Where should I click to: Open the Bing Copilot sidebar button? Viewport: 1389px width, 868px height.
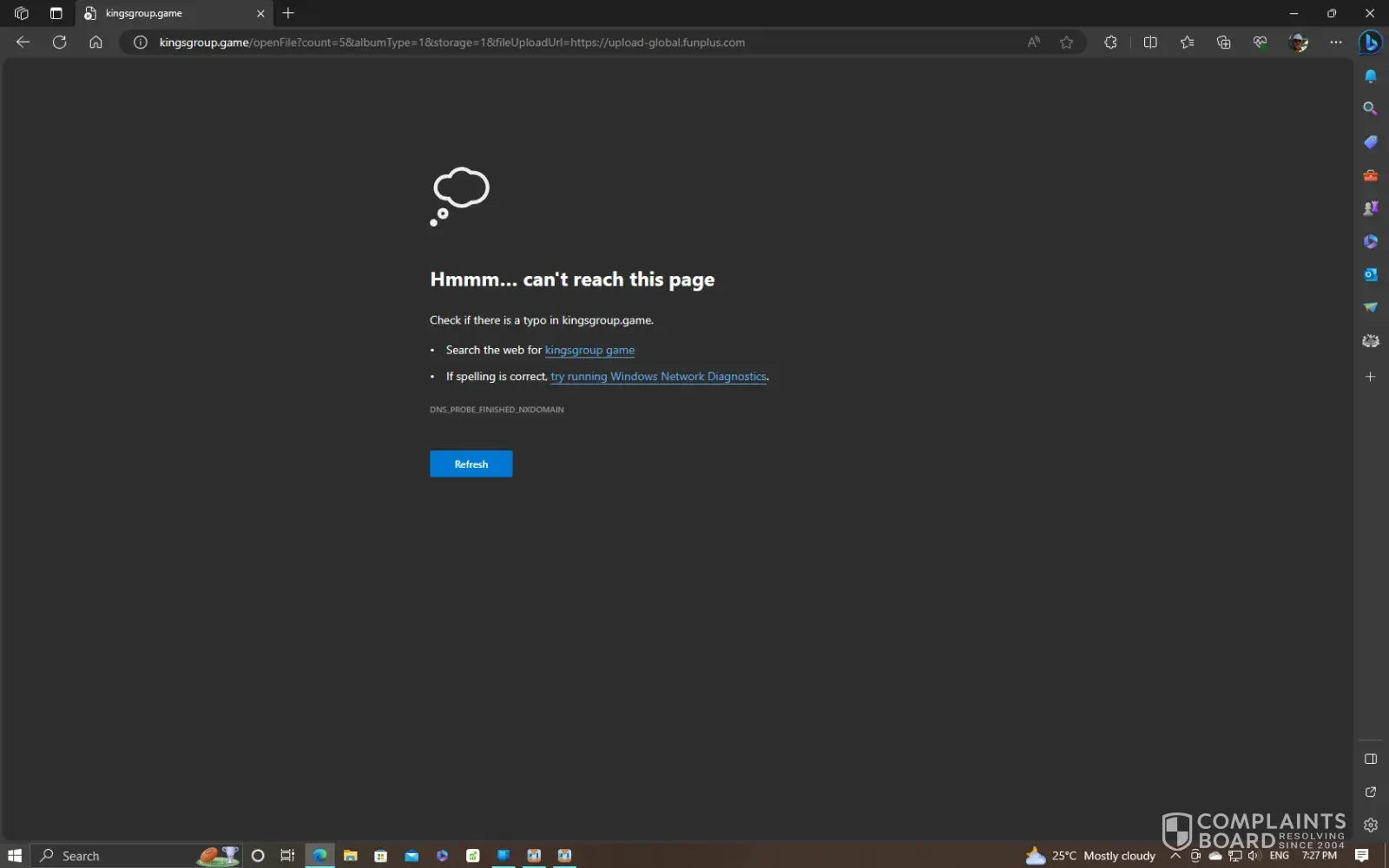click(x=1370, y=42)
